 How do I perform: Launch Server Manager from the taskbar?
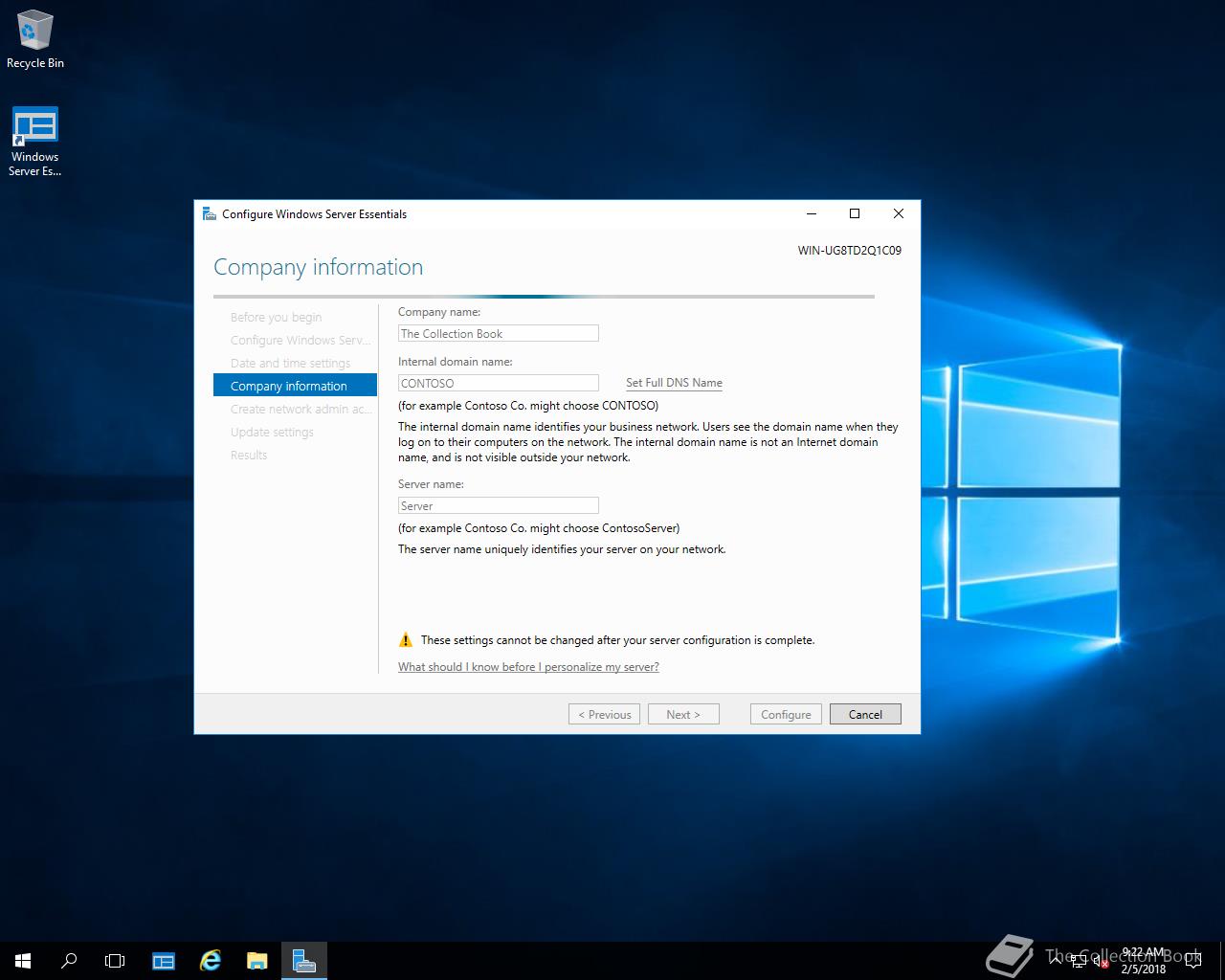click(164, 961)
